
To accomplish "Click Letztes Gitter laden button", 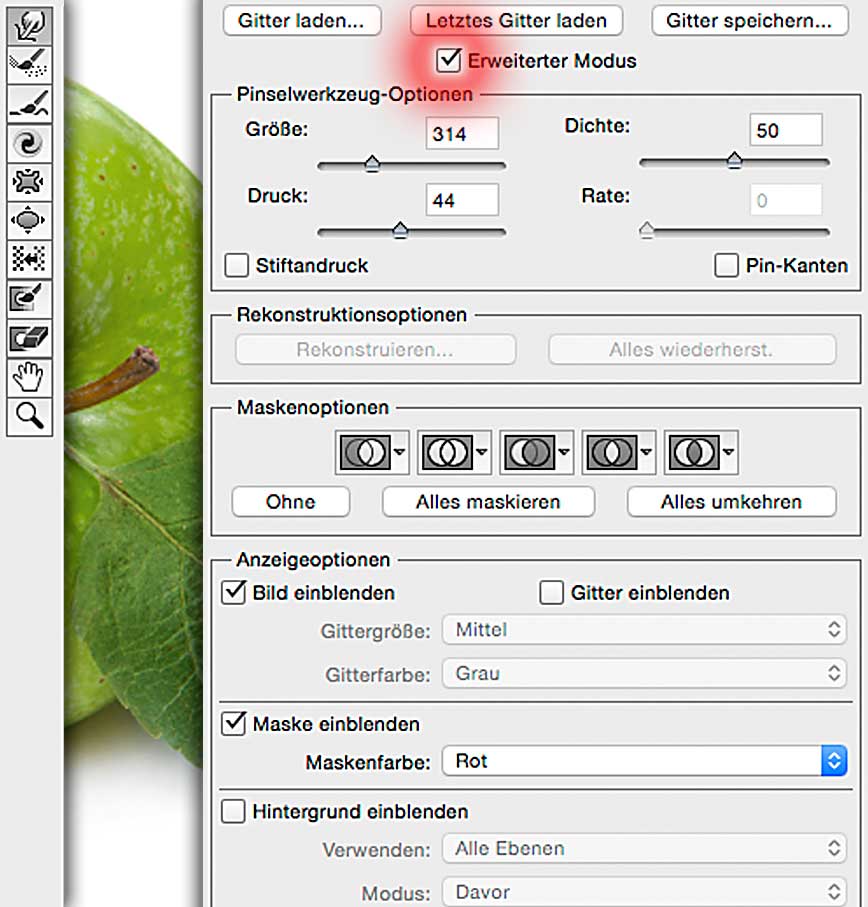I will tap(516, 21).
